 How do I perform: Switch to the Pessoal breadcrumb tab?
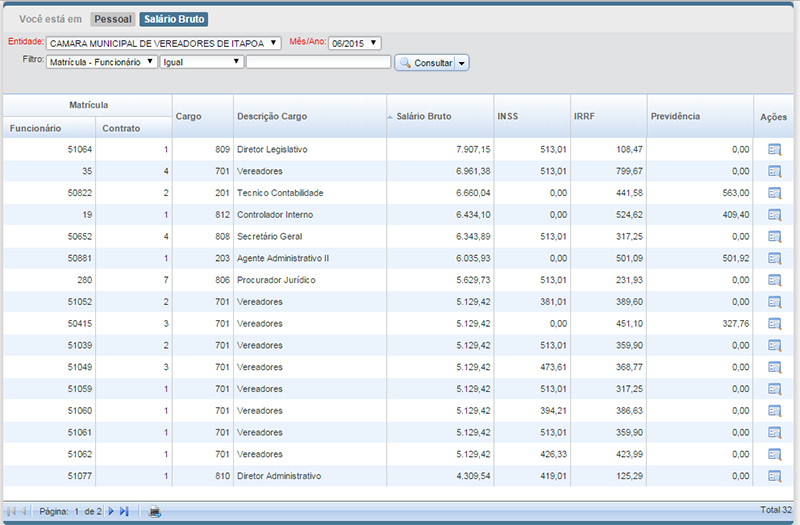click(x=112, y=19)
